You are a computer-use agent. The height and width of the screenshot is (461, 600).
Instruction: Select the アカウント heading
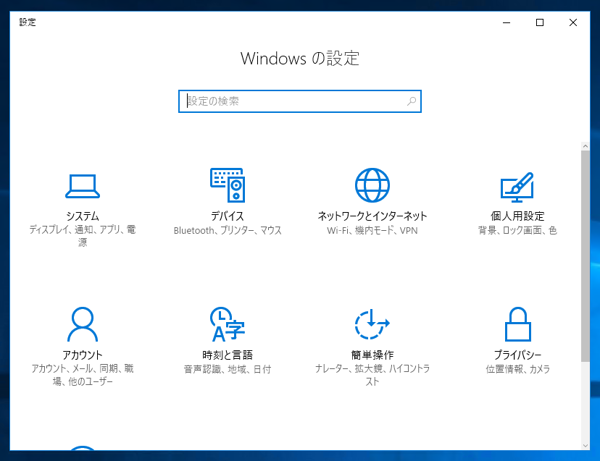click(x=82, y=355)
